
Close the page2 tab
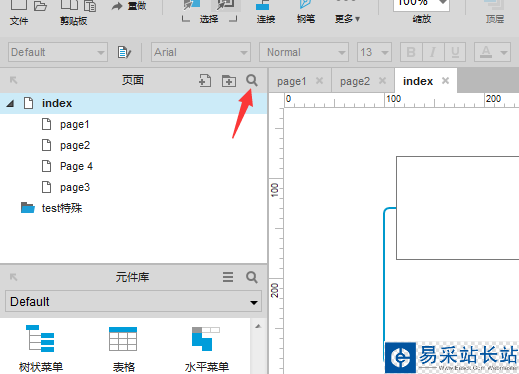tap(382, 80)
